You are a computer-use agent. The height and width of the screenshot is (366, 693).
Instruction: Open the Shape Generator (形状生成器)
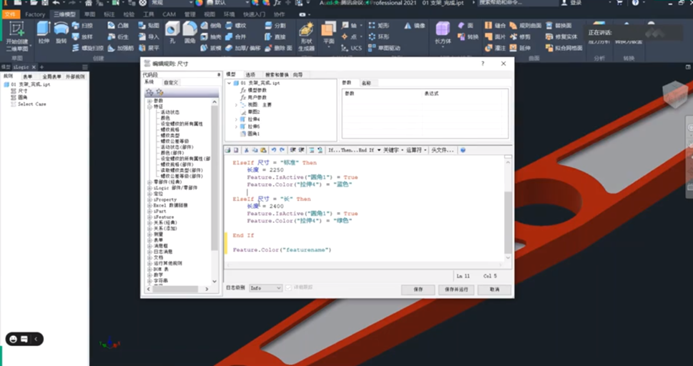306,37
